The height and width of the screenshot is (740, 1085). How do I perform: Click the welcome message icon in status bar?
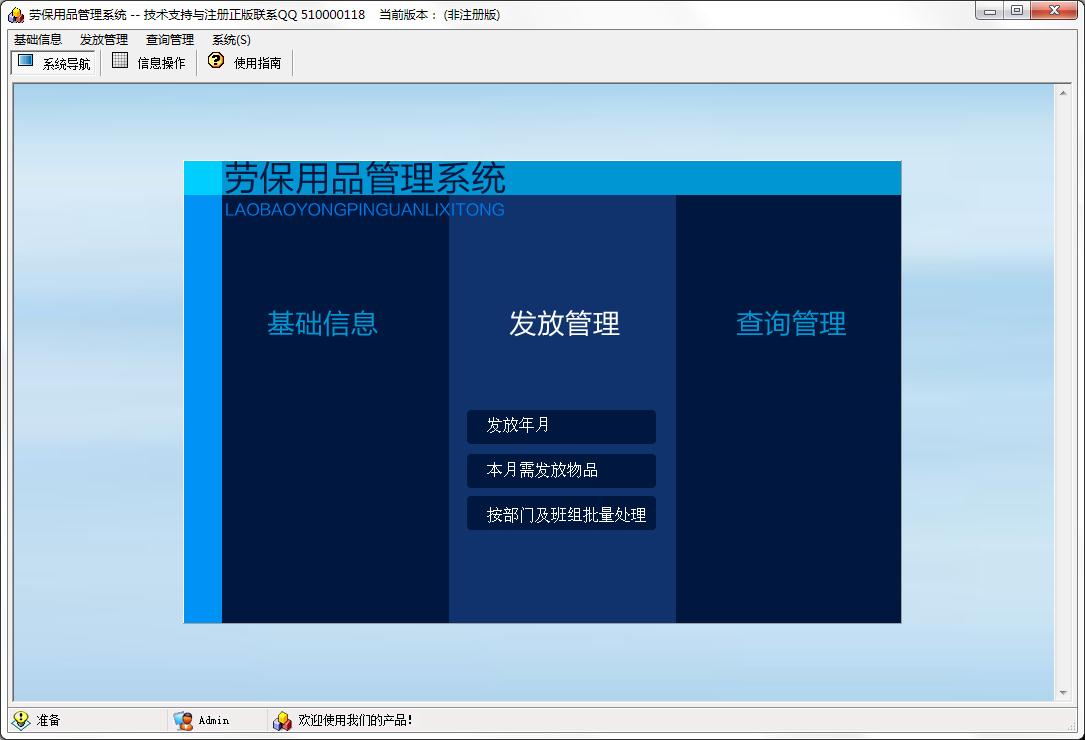click(x=282, y=720)
